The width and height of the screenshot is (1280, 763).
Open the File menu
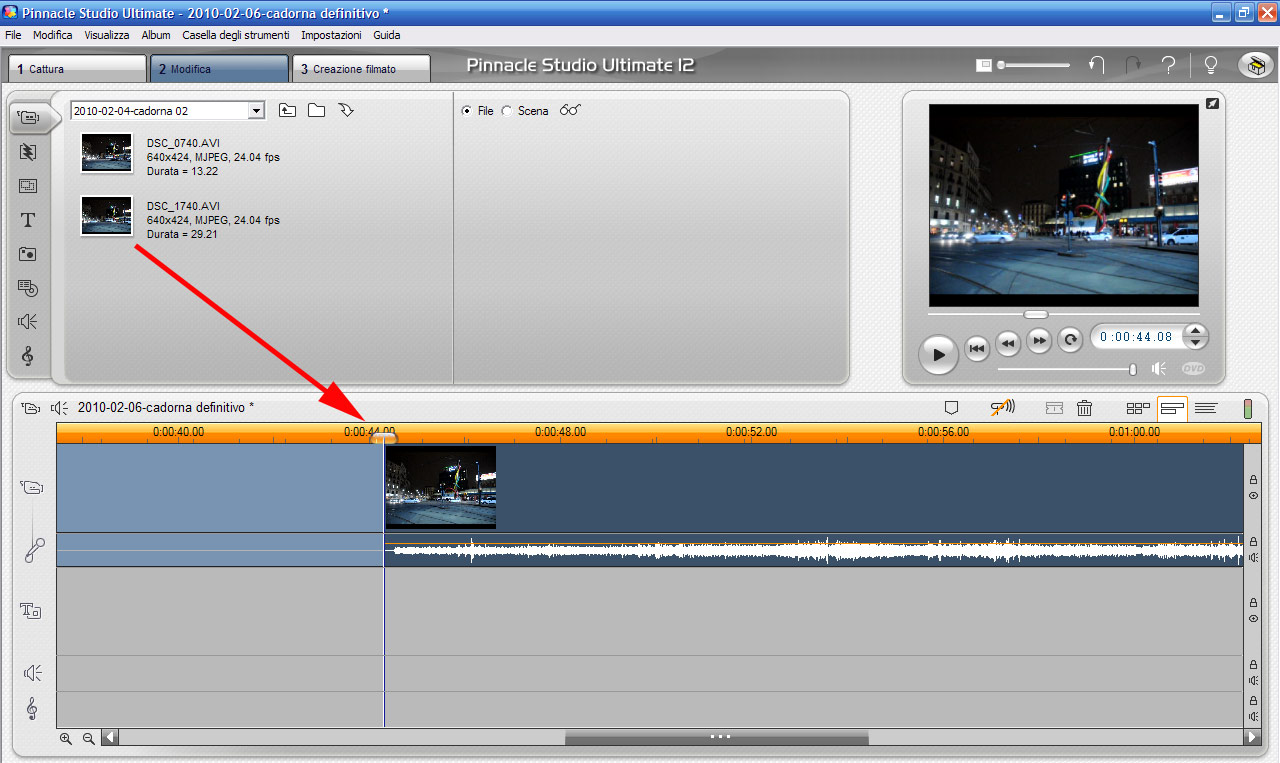(x=13, y=35)
